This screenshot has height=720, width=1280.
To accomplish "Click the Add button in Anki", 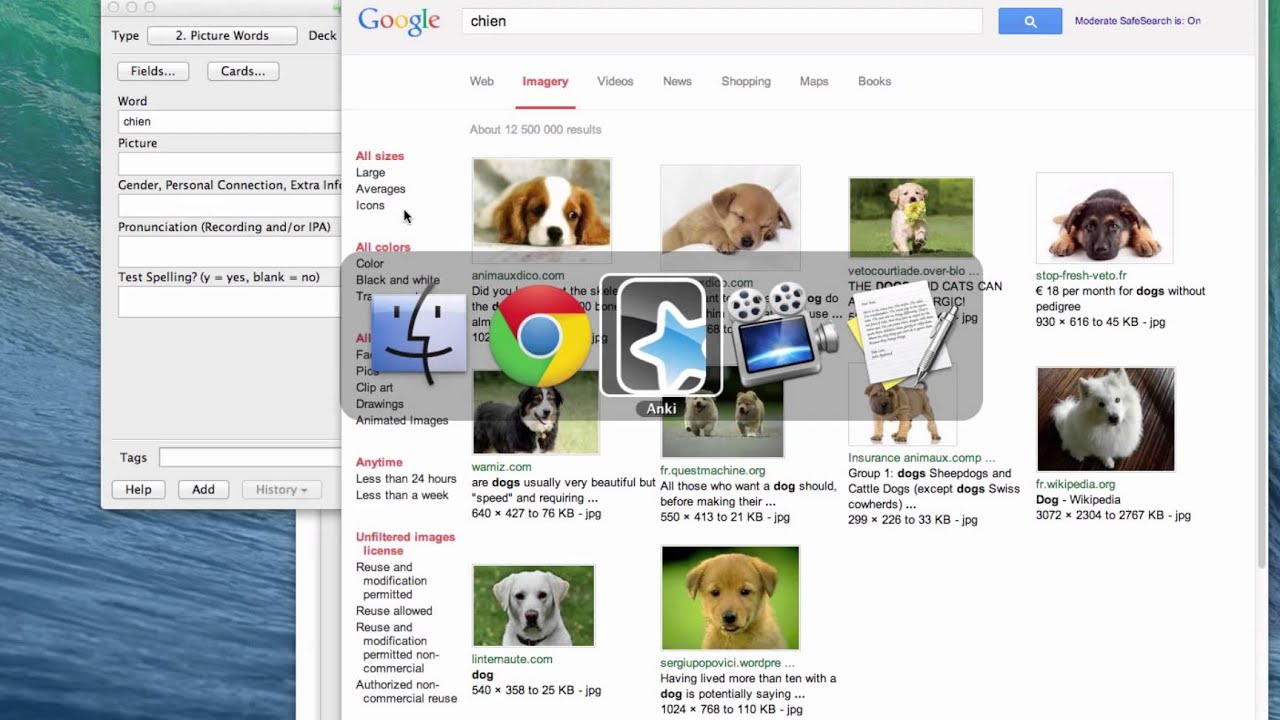I will click(203, 489).
